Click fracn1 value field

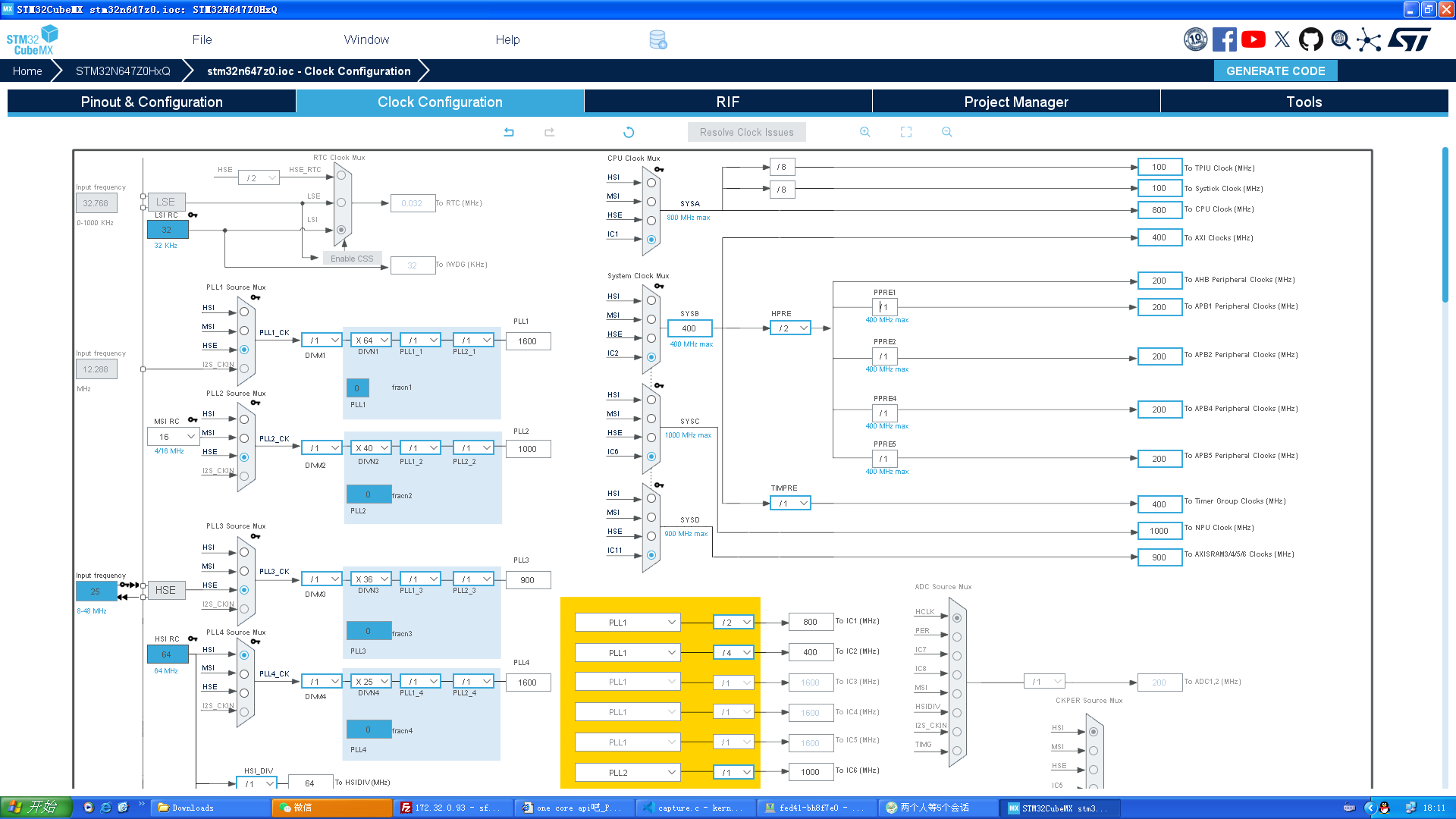coord(357,388)
